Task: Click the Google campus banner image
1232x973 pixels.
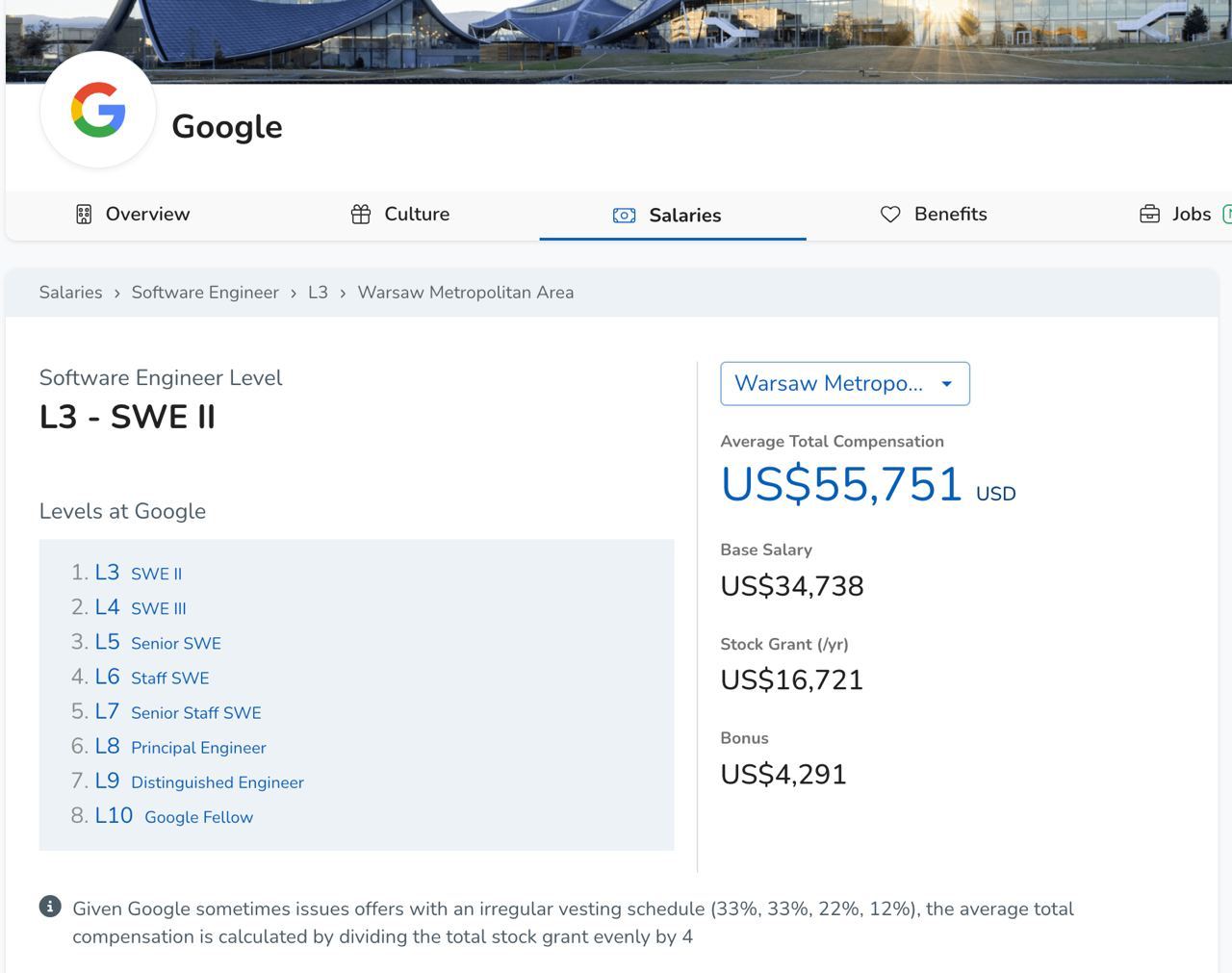Action: pos(619,41)
